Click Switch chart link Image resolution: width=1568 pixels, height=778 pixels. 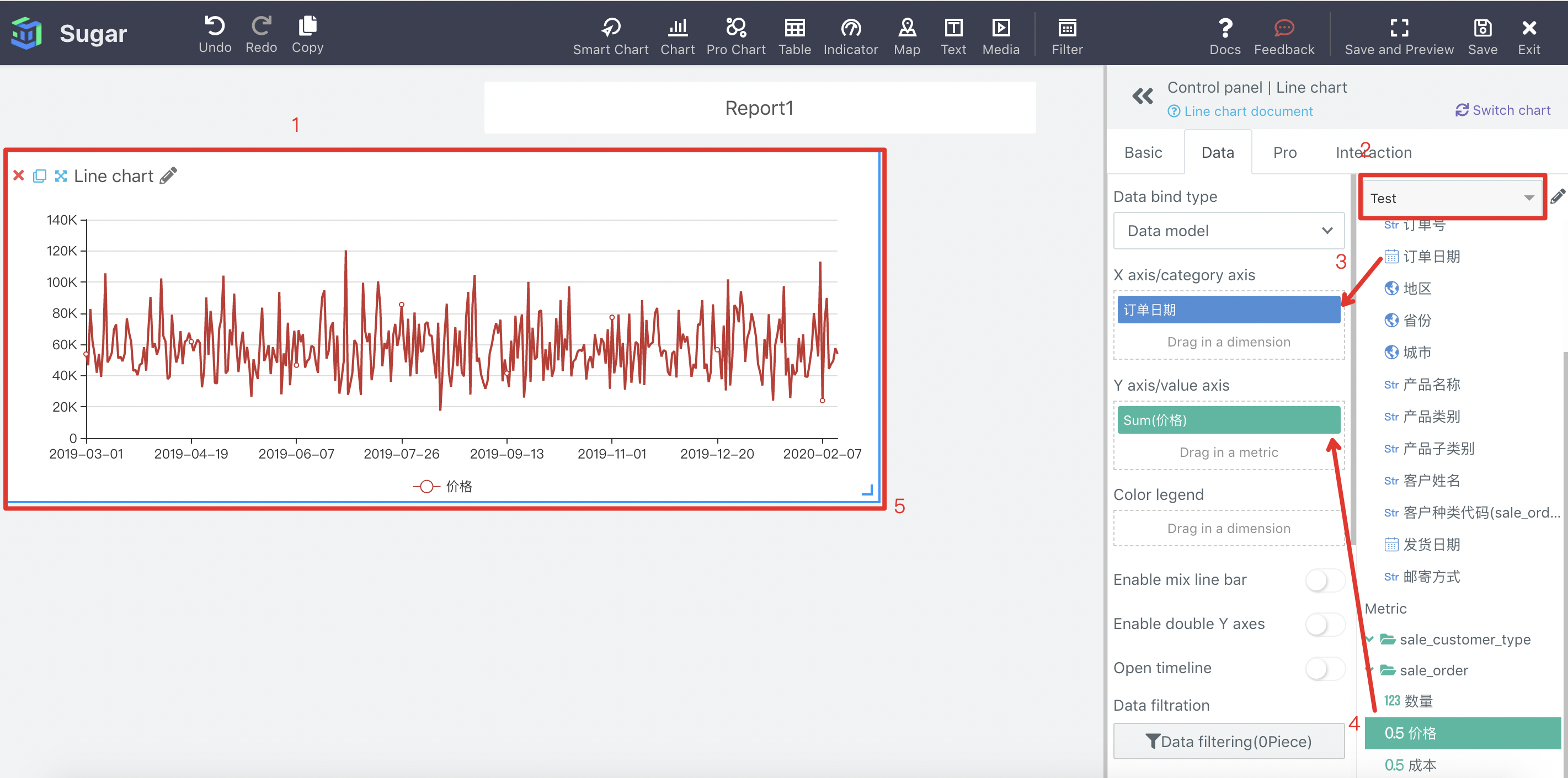pos(1503,110)
